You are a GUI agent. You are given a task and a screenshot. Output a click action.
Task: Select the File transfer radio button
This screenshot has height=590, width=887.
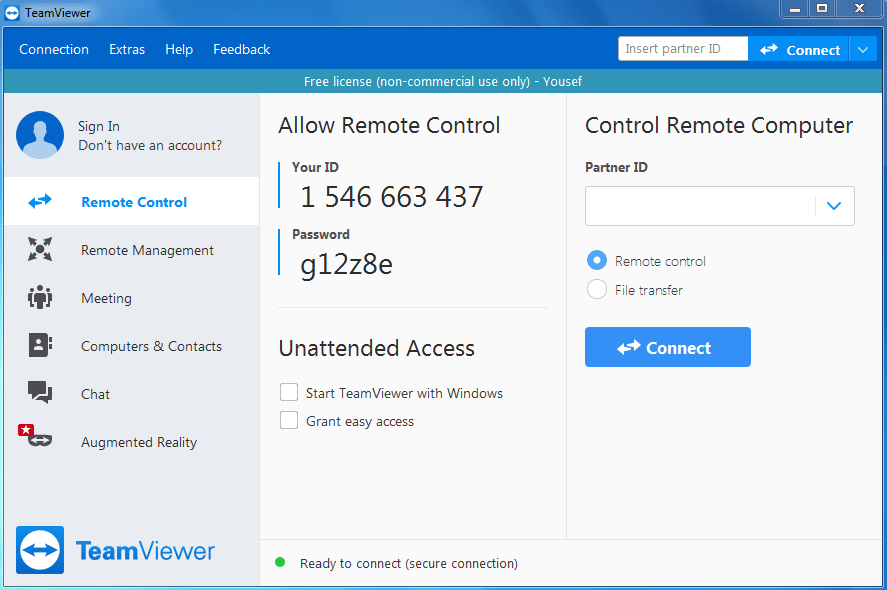[x=597, y=290]
